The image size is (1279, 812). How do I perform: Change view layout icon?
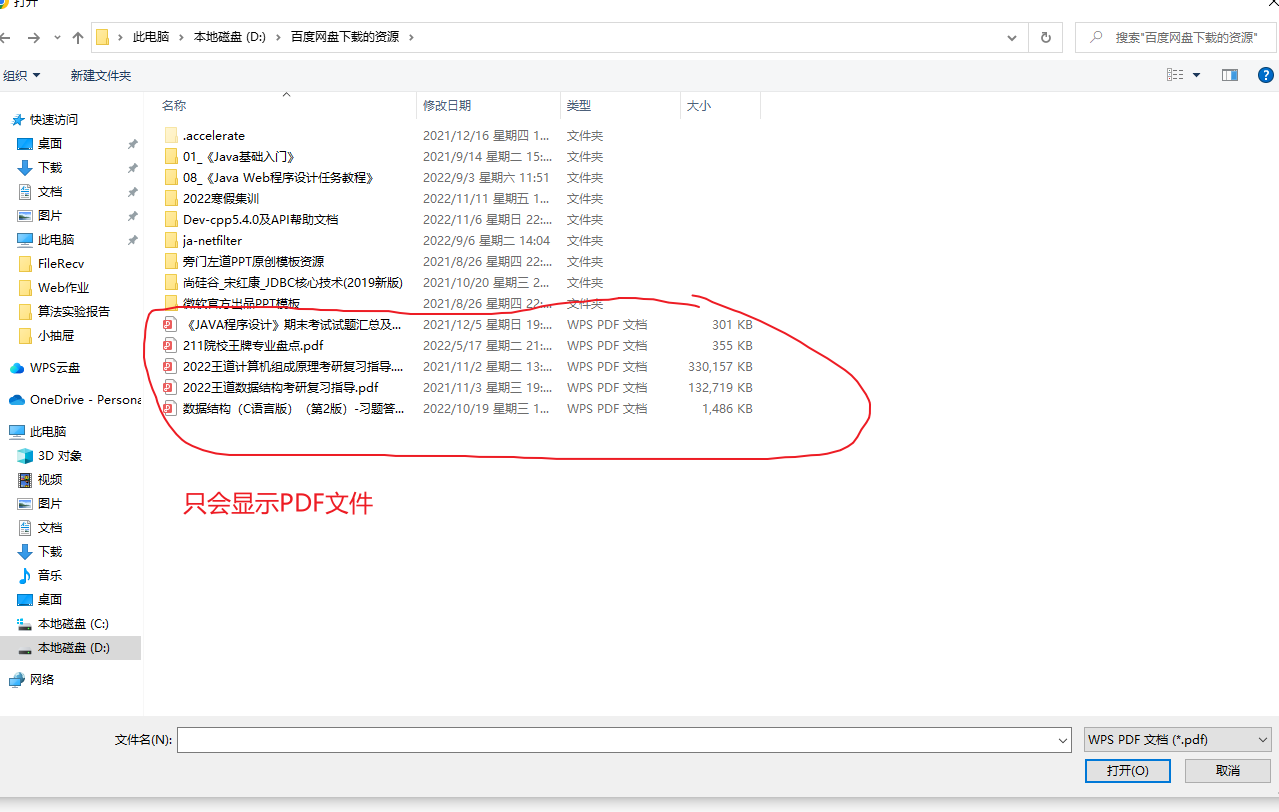[1175, 75]
